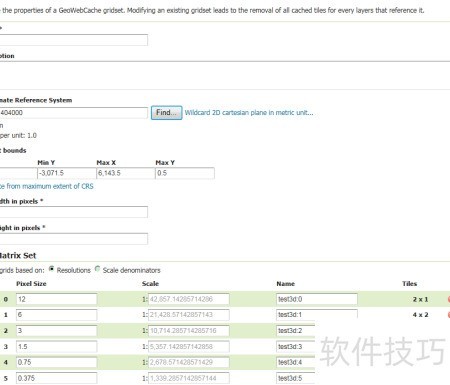This screenshot has height=385, width=450.
Task: Click the Pixel Size field with value 1.5
Action: click(x=57, y=347)
